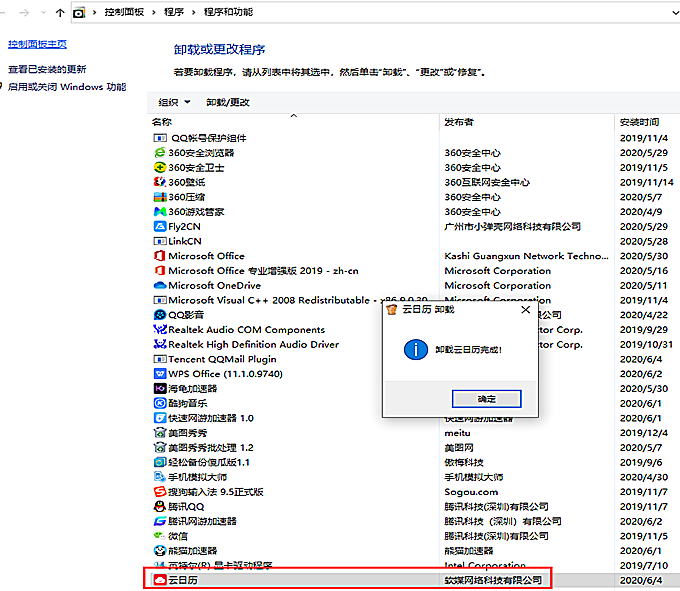The image size is (680, 591).
Task: Click the publisher Sogou.com cell
Action: 471,492
